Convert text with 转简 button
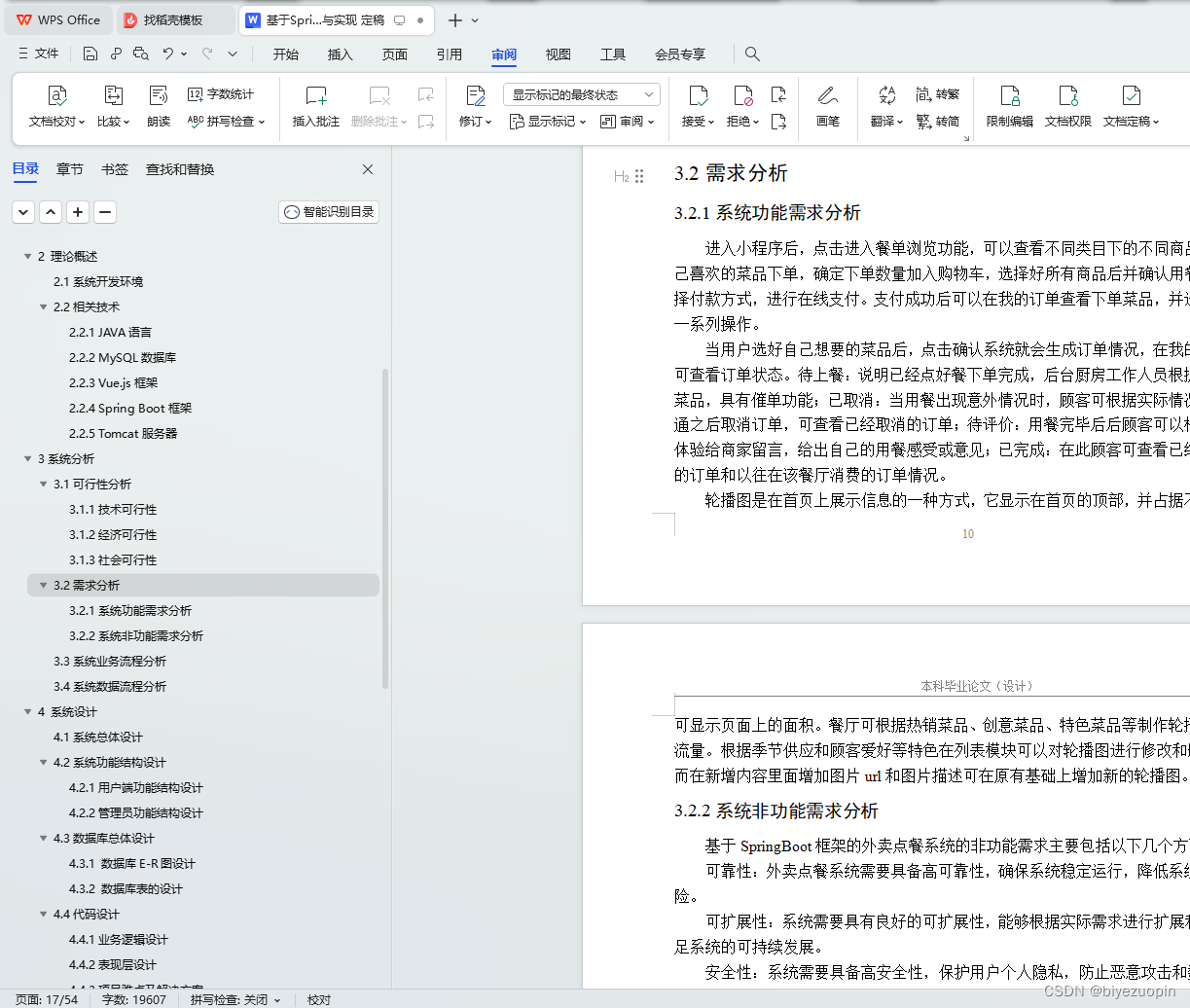Screen dimensions: 1190x1008 938,122
